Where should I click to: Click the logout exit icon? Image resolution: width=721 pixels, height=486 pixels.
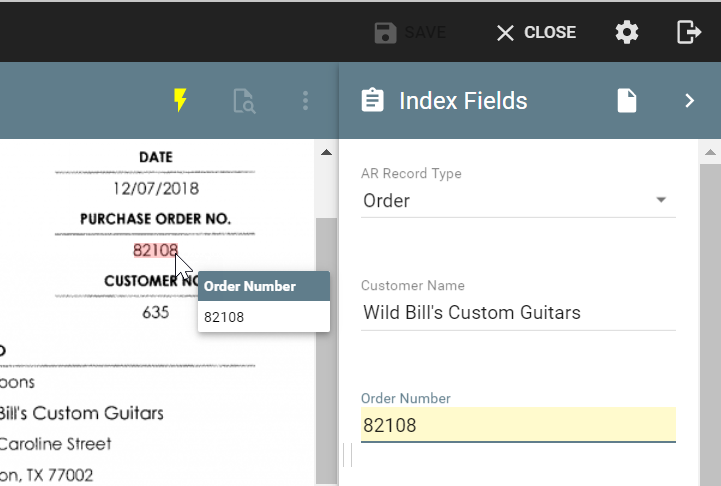[x=689, y=33]
